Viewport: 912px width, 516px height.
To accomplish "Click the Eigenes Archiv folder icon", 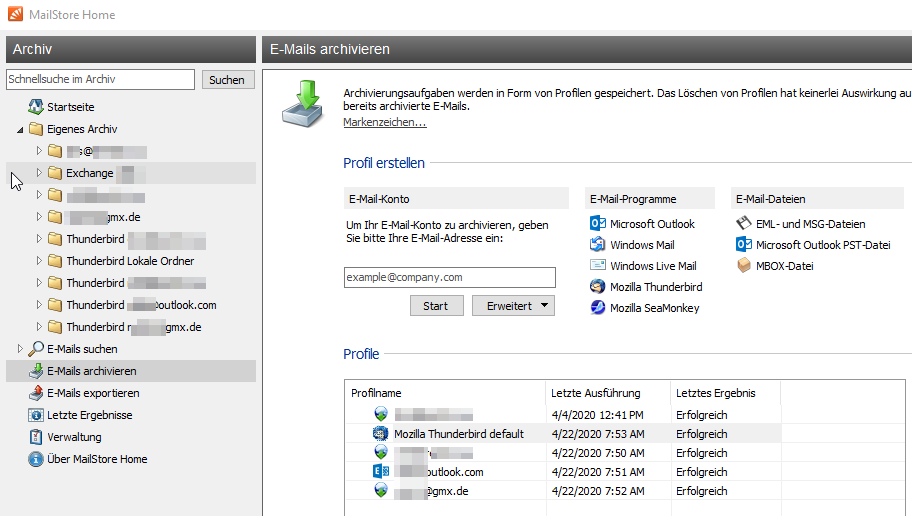I will (x=36, y=129).
